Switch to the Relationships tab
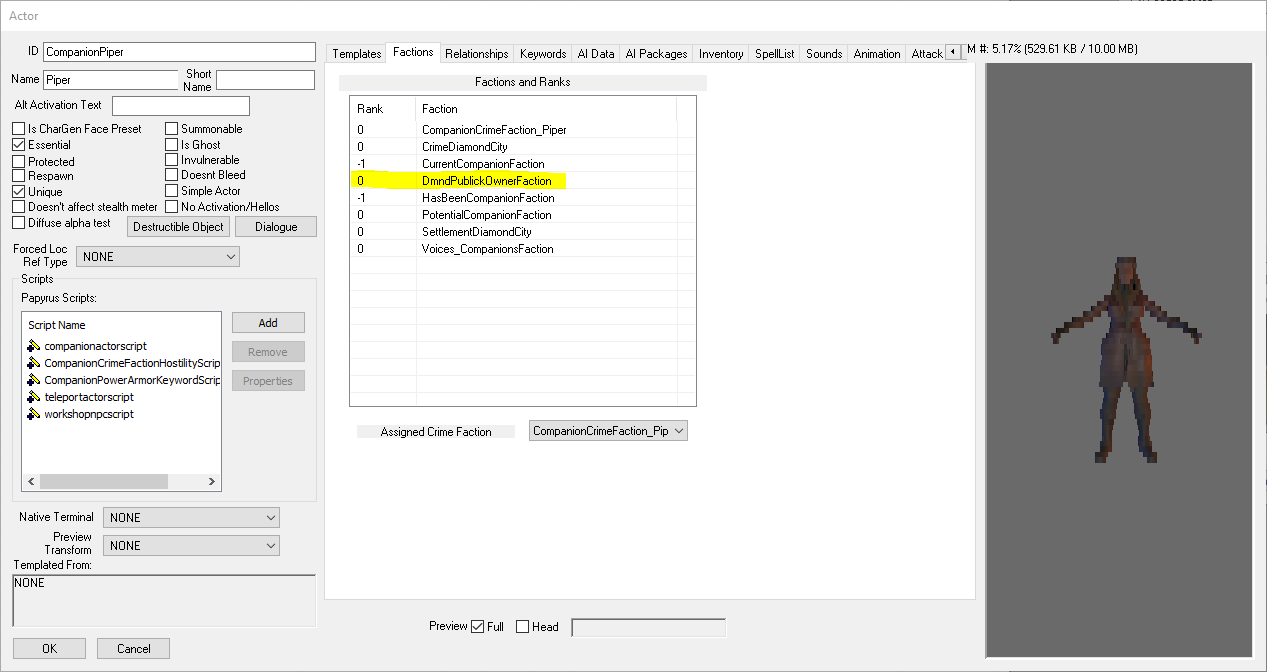 pos(477,54)
